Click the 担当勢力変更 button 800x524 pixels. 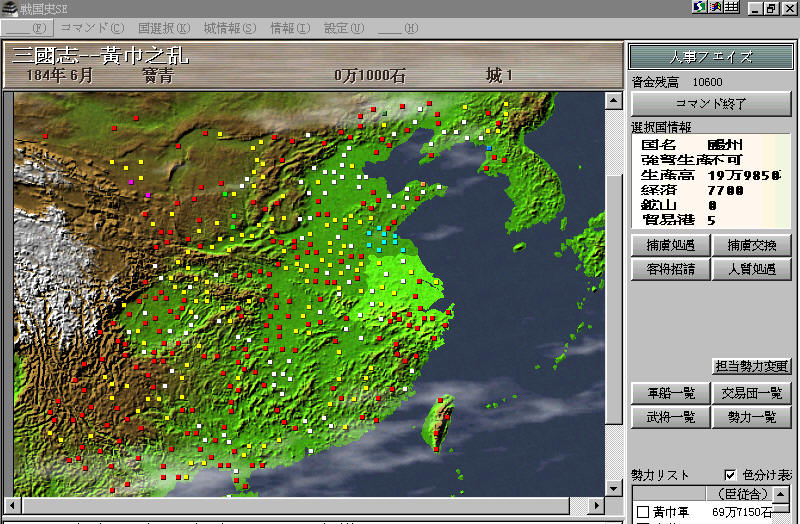tap(751, 366)
